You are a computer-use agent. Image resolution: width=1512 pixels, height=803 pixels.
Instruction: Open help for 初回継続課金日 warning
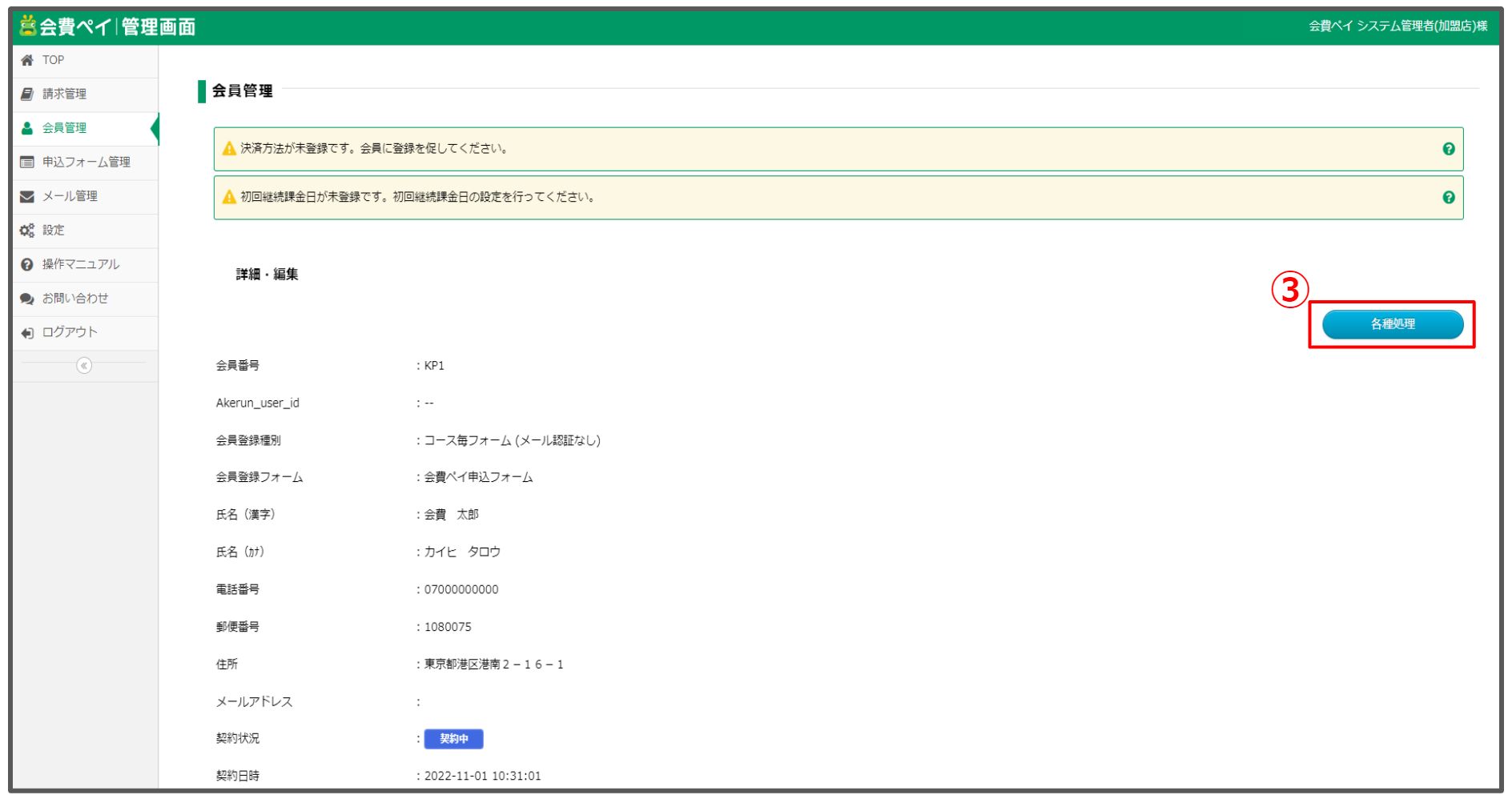[1448, 198]
